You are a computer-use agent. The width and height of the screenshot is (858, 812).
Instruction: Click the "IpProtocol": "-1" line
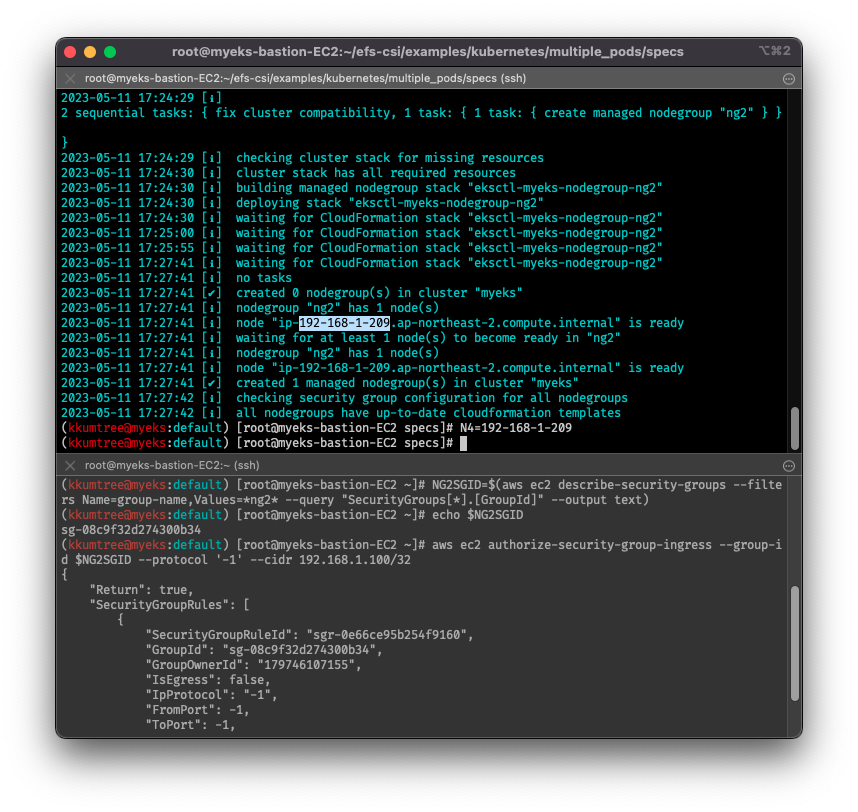pyautogui.click(x=211, y=695)
